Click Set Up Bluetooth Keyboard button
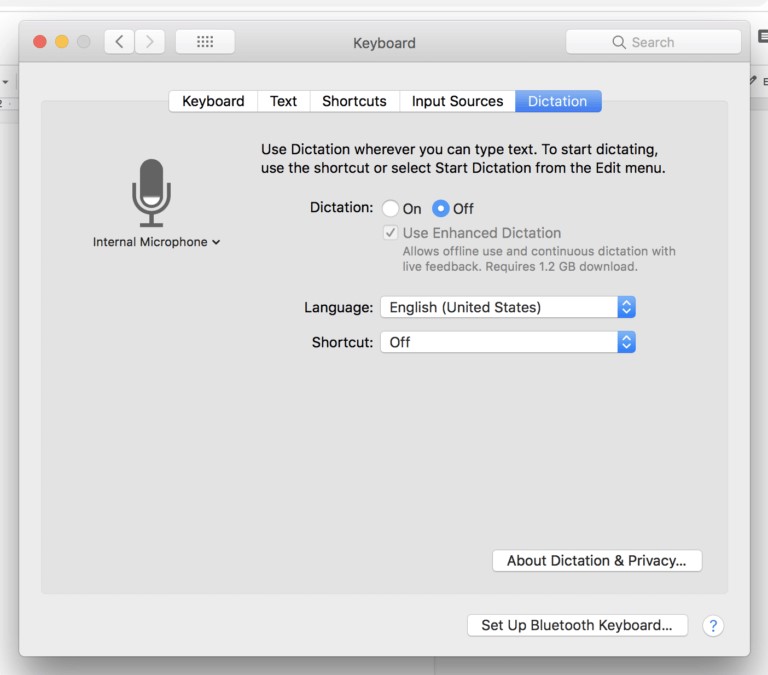 pyautogui.click(x=577, y=625)
